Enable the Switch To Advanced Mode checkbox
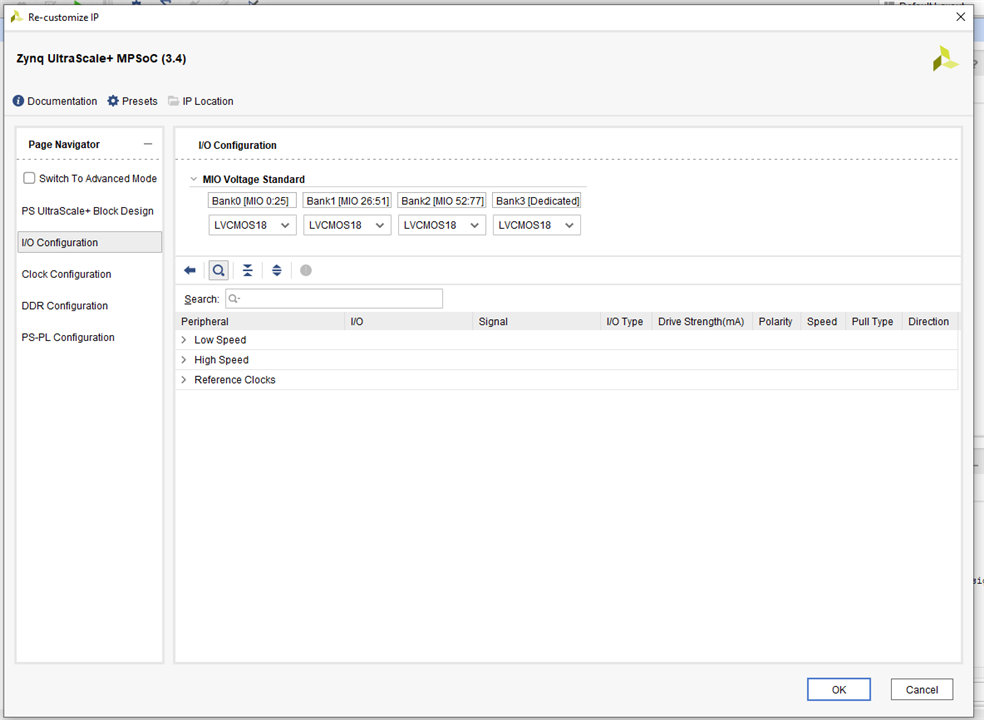 (30, 178)
